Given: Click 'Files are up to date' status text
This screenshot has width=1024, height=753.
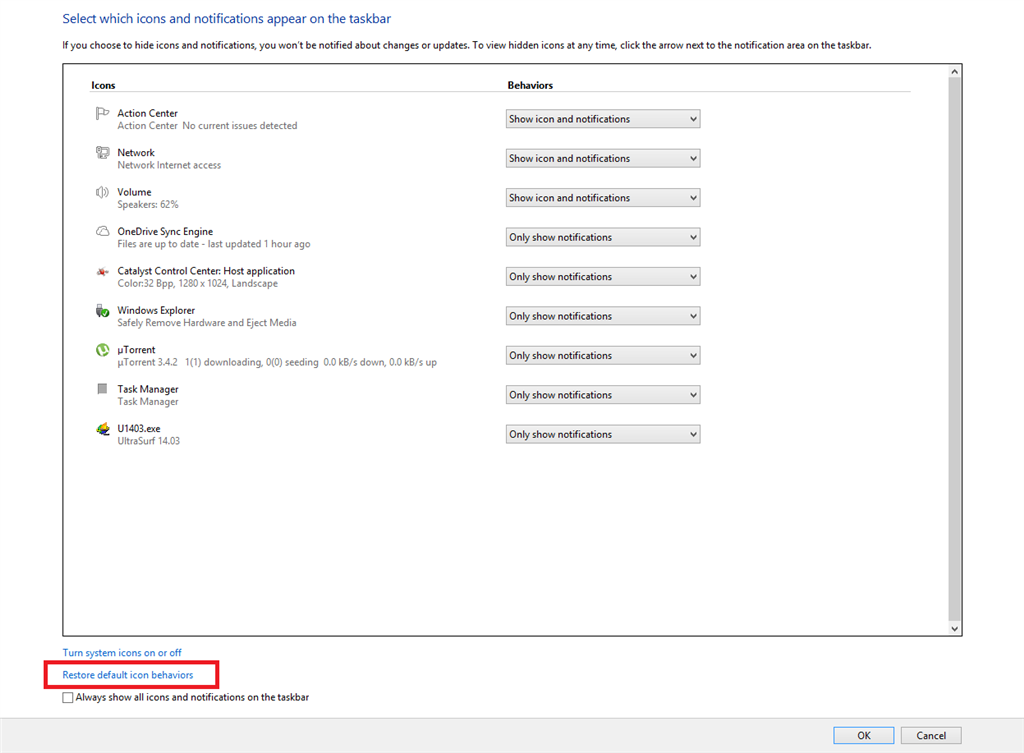Looking at the screenshot, I should tap(214, 244).
